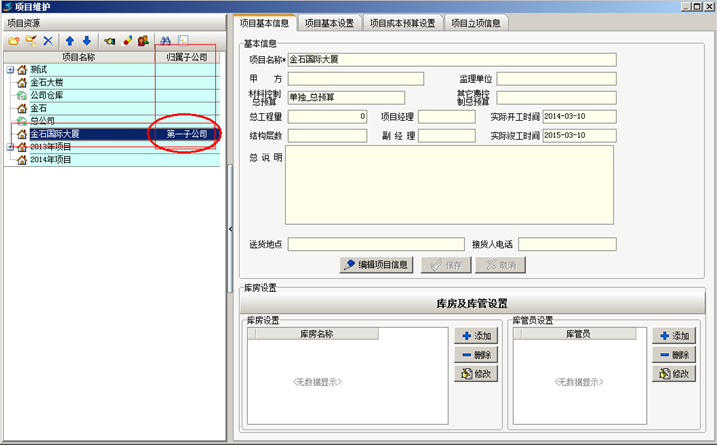Expand the 2013年项目 tree node
The width and height of the screenshot is (717, 445).
tap(9, 147)
